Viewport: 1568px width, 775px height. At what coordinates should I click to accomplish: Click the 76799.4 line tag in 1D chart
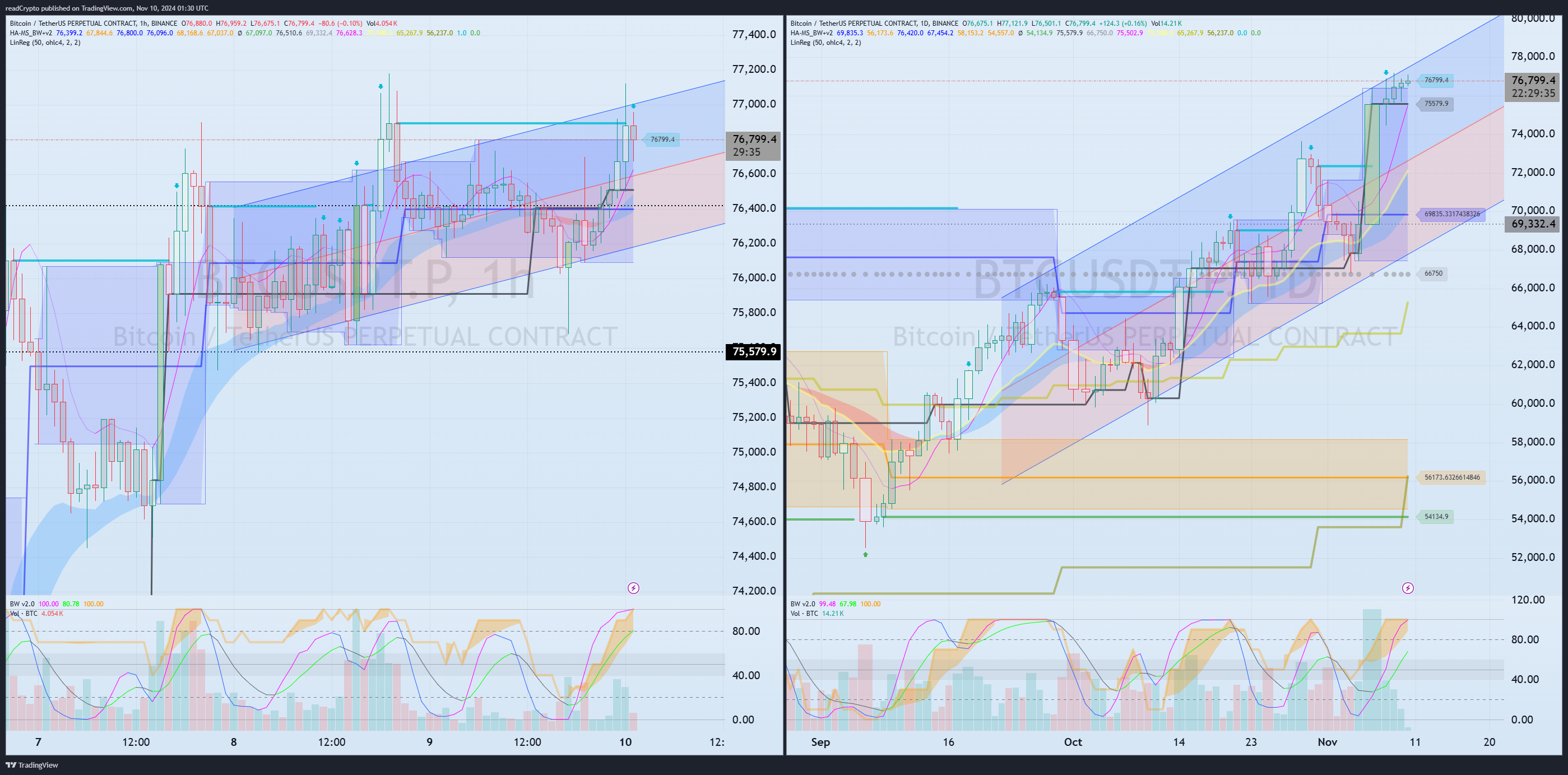[1436, 80]
